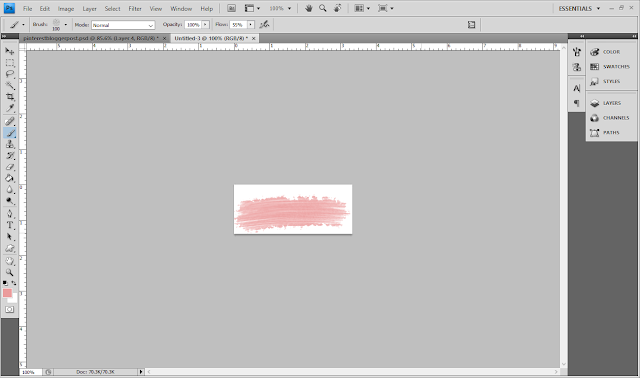Select the Path Selection tool
Screen dimensions: 640x378
point(10,237)
